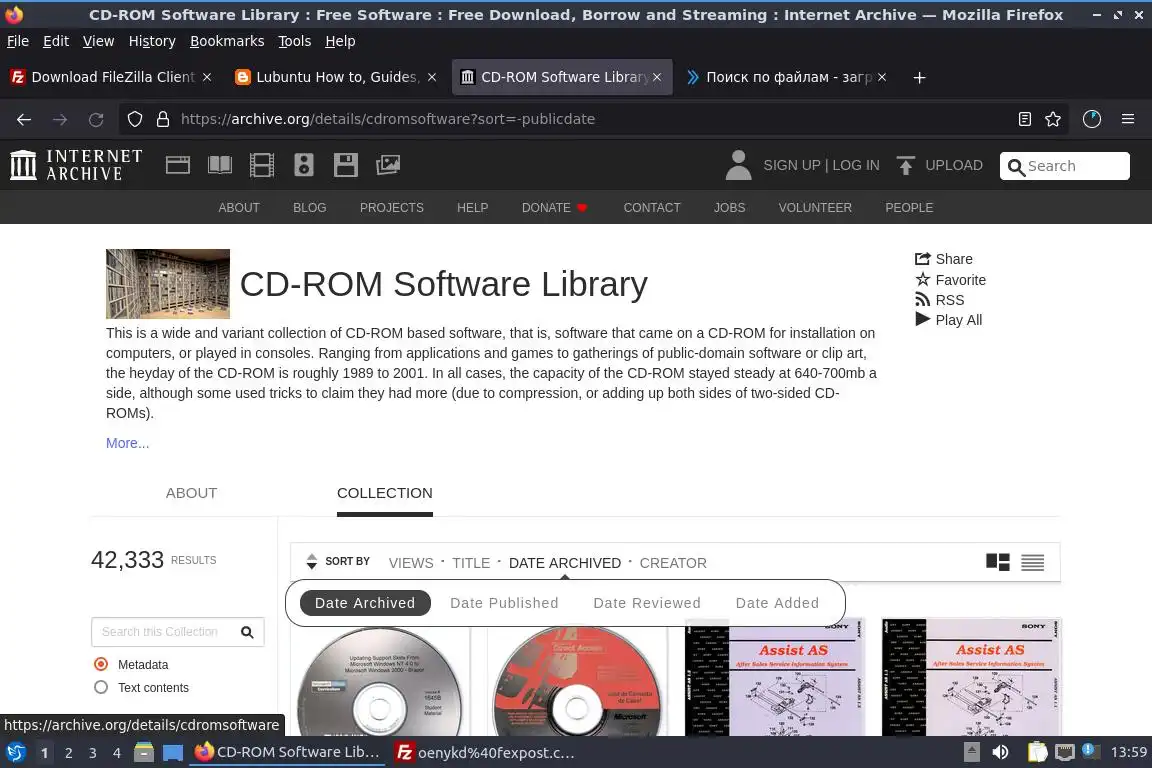Choose Date Reviewed sort option
The width and height of the screenshot is (1152, 768).
click(647, 603)
